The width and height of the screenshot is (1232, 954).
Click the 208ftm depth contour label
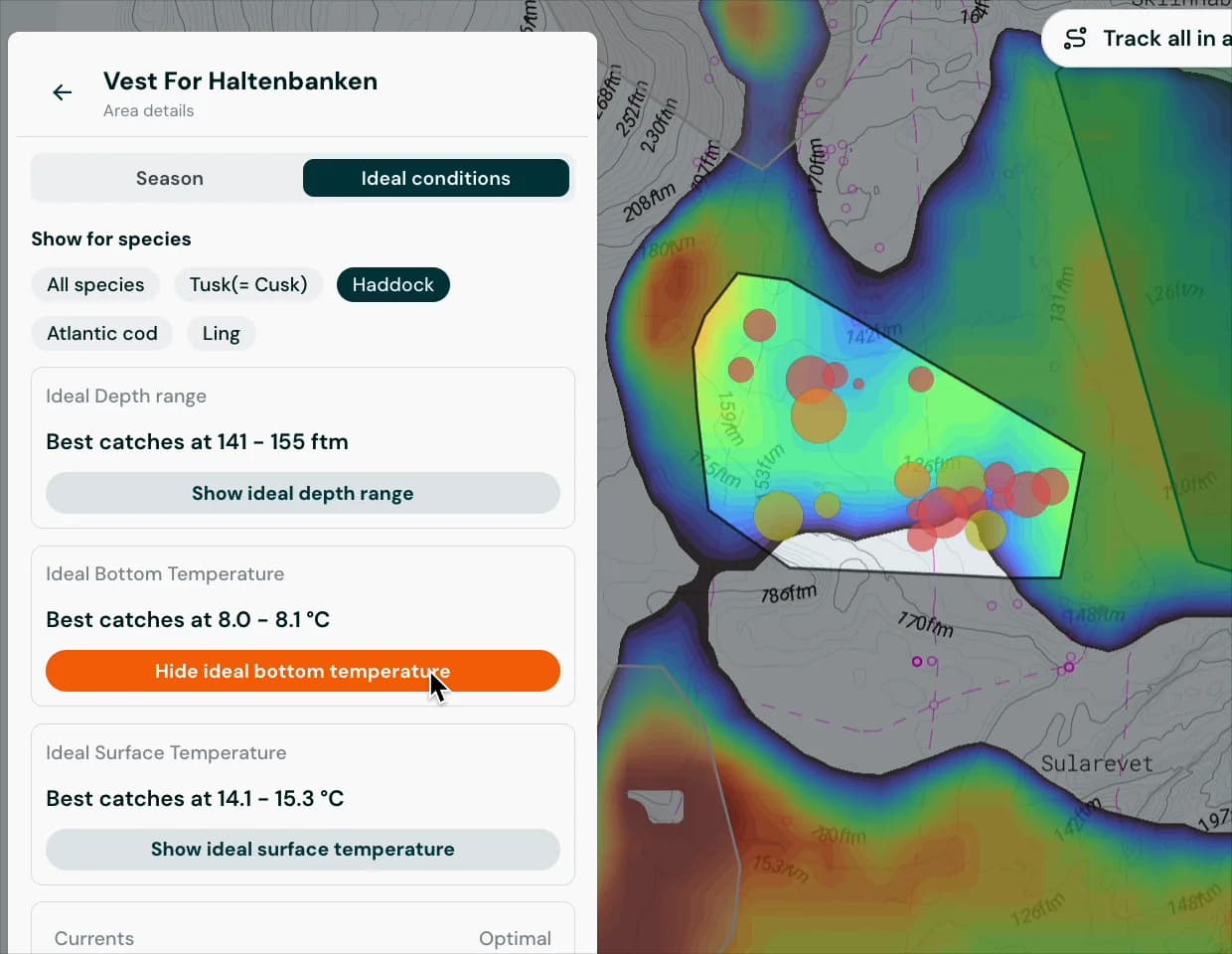pos(649,202)
